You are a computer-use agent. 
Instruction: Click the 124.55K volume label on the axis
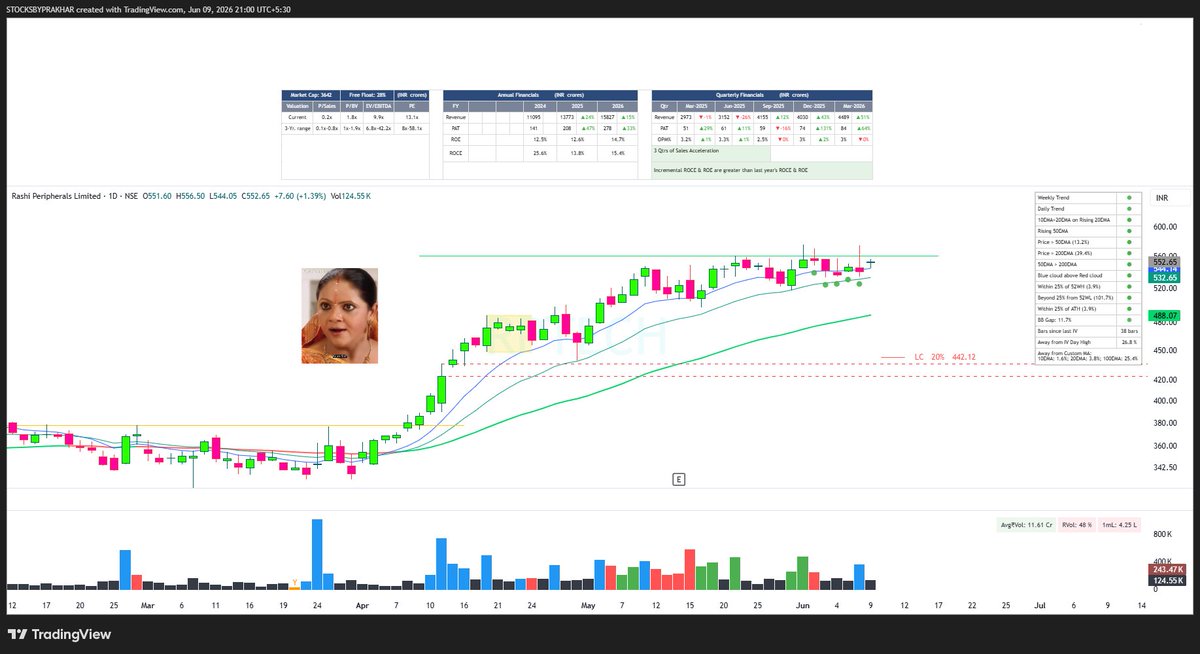click(1168, 580)
